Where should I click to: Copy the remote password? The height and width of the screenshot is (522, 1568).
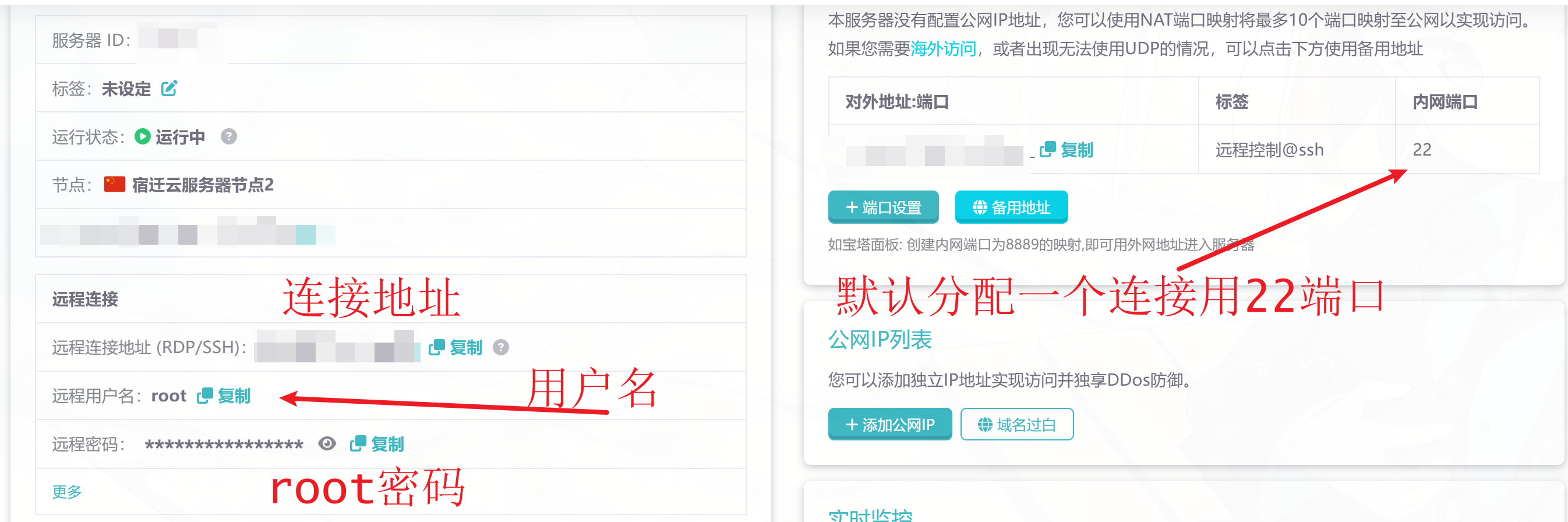point(377,444)
